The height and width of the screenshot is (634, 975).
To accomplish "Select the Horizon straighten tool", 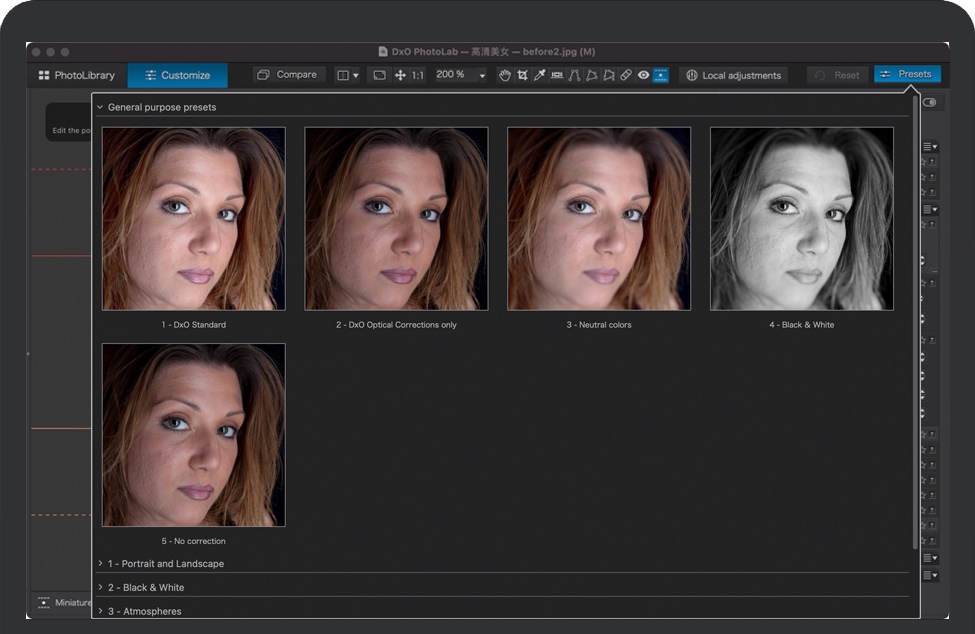I will point(558,75).
